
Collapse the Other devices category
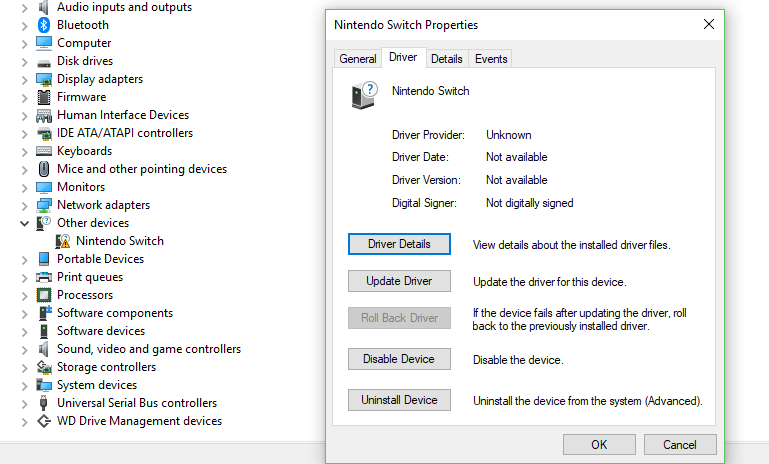point(25,224)
